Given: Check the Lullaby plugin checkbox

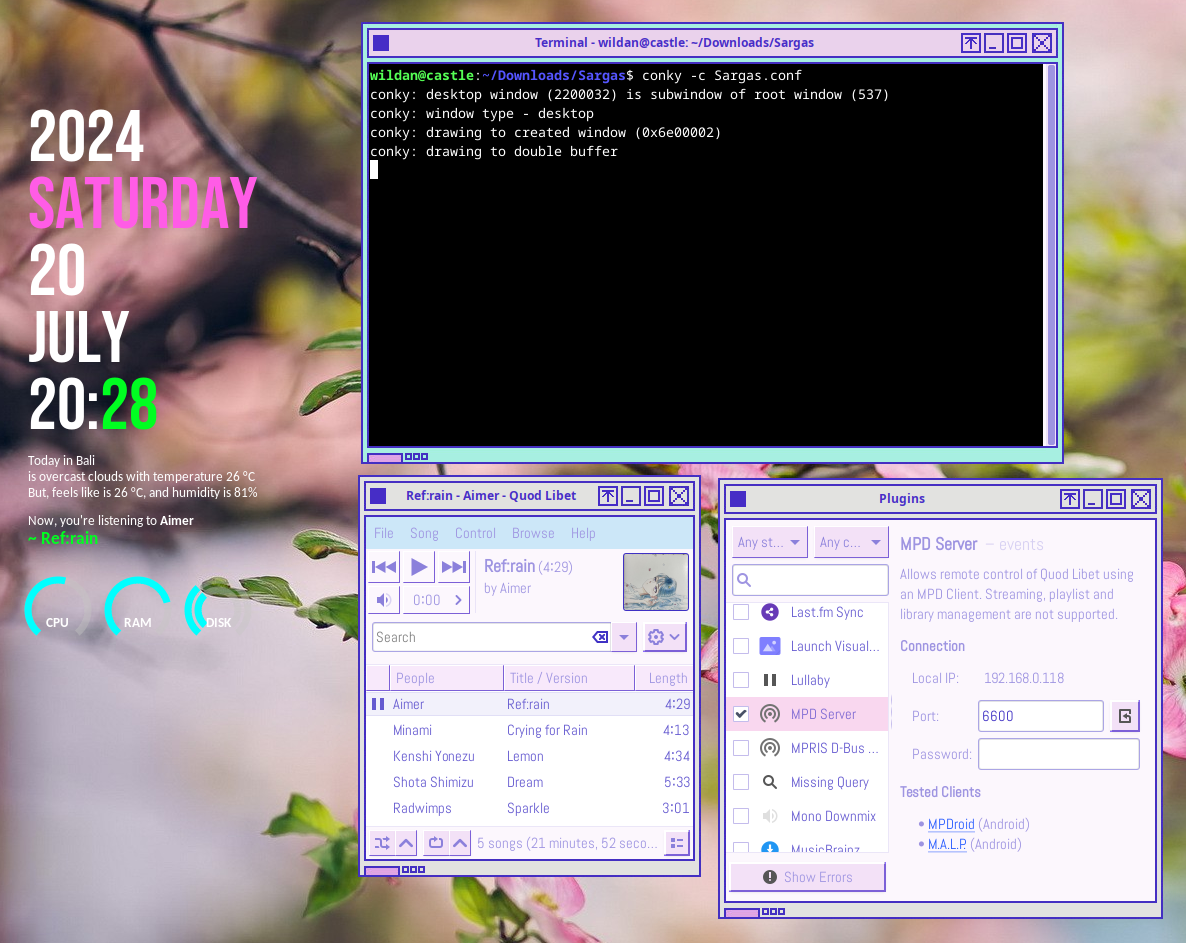Looking at the screenshot, I should 740,680.
